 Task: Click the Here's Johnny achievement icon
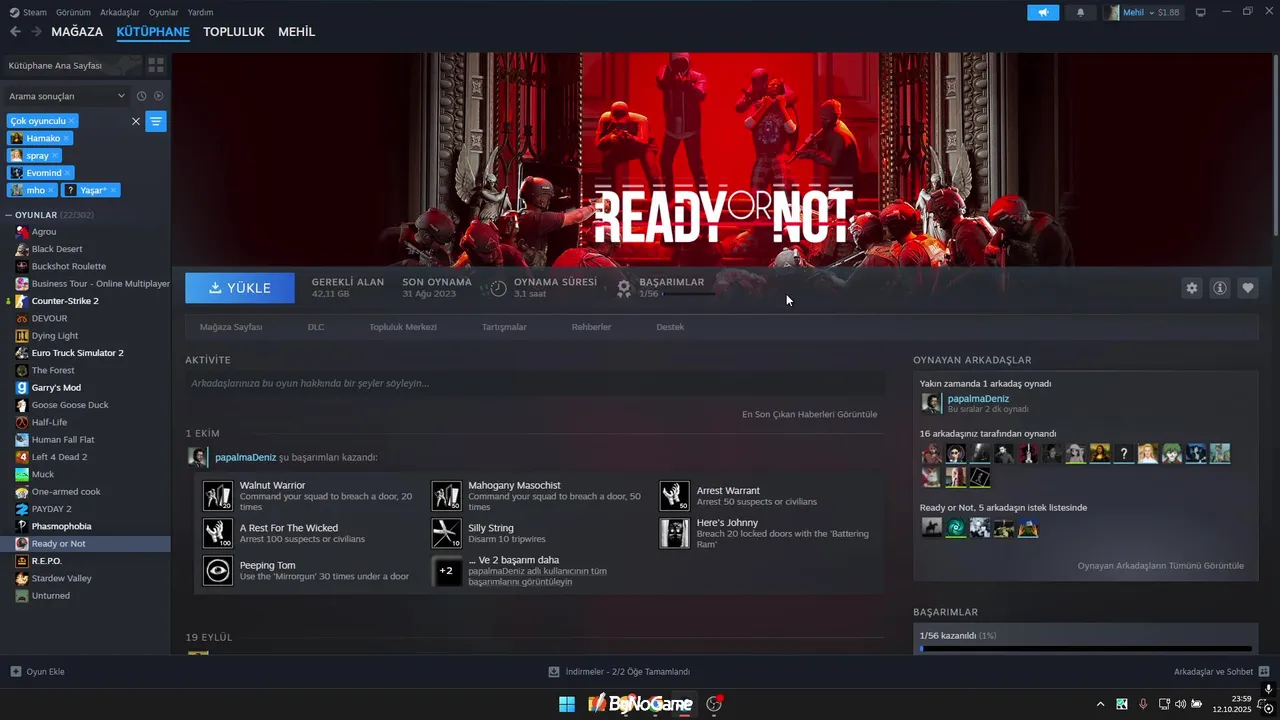[675, 533]
